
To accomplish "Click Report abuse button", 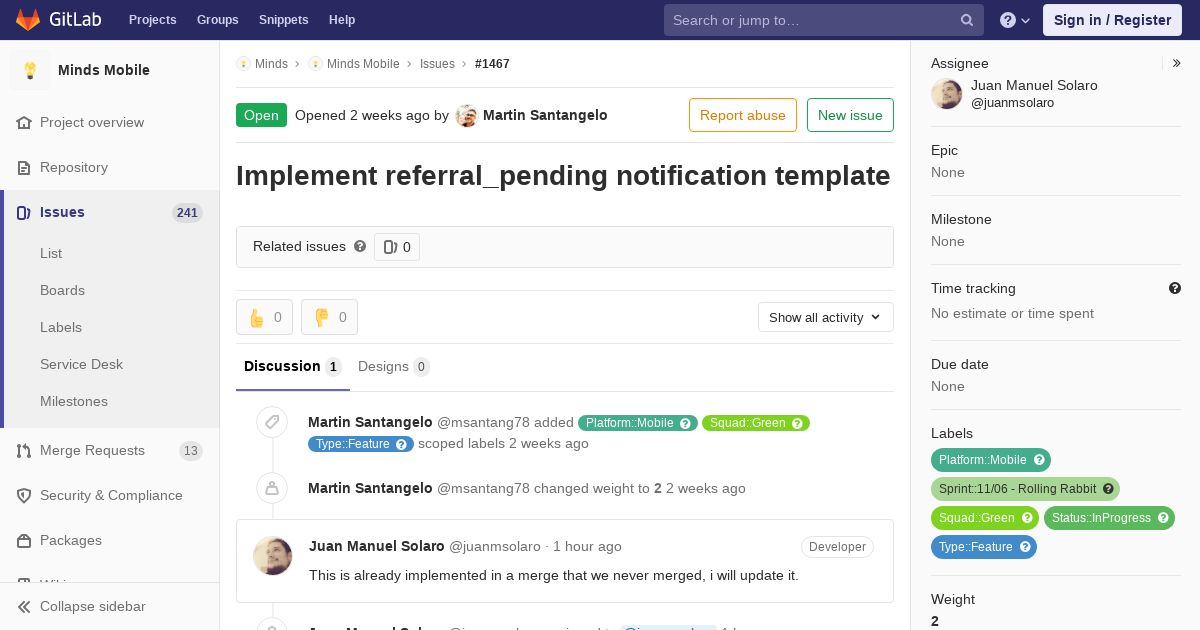I will click(743, 115).
